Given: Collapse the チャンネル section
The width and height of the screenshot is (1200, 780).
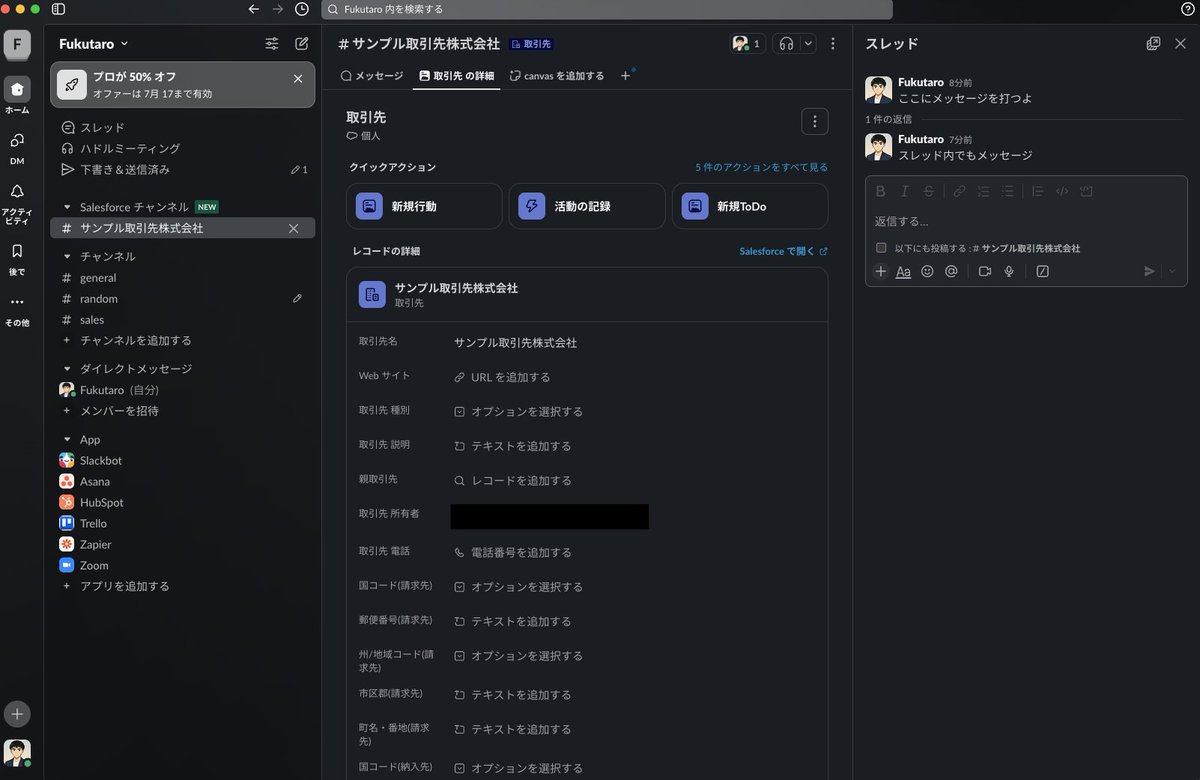Looking at the screenshot, I should click(67, 256).
